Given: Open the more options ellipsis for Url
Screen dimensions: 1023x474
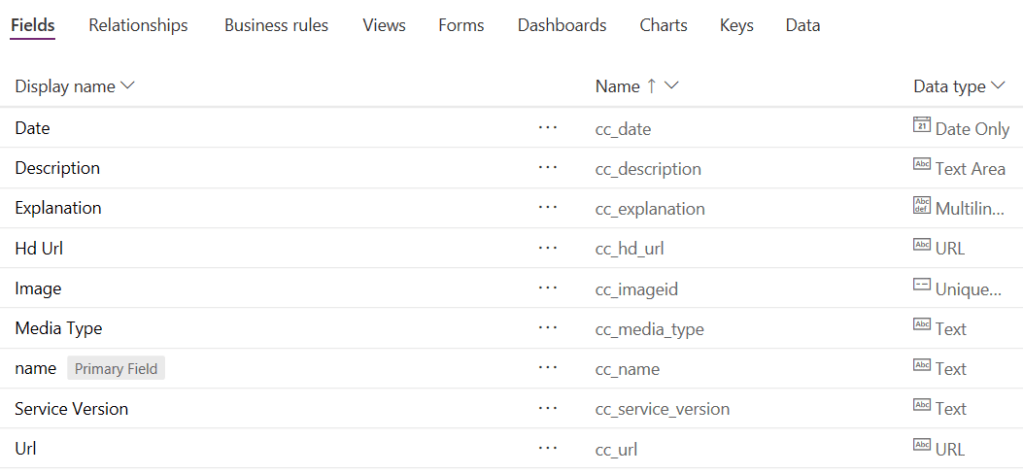Looking at the screenshot, I should click(547, 448).
